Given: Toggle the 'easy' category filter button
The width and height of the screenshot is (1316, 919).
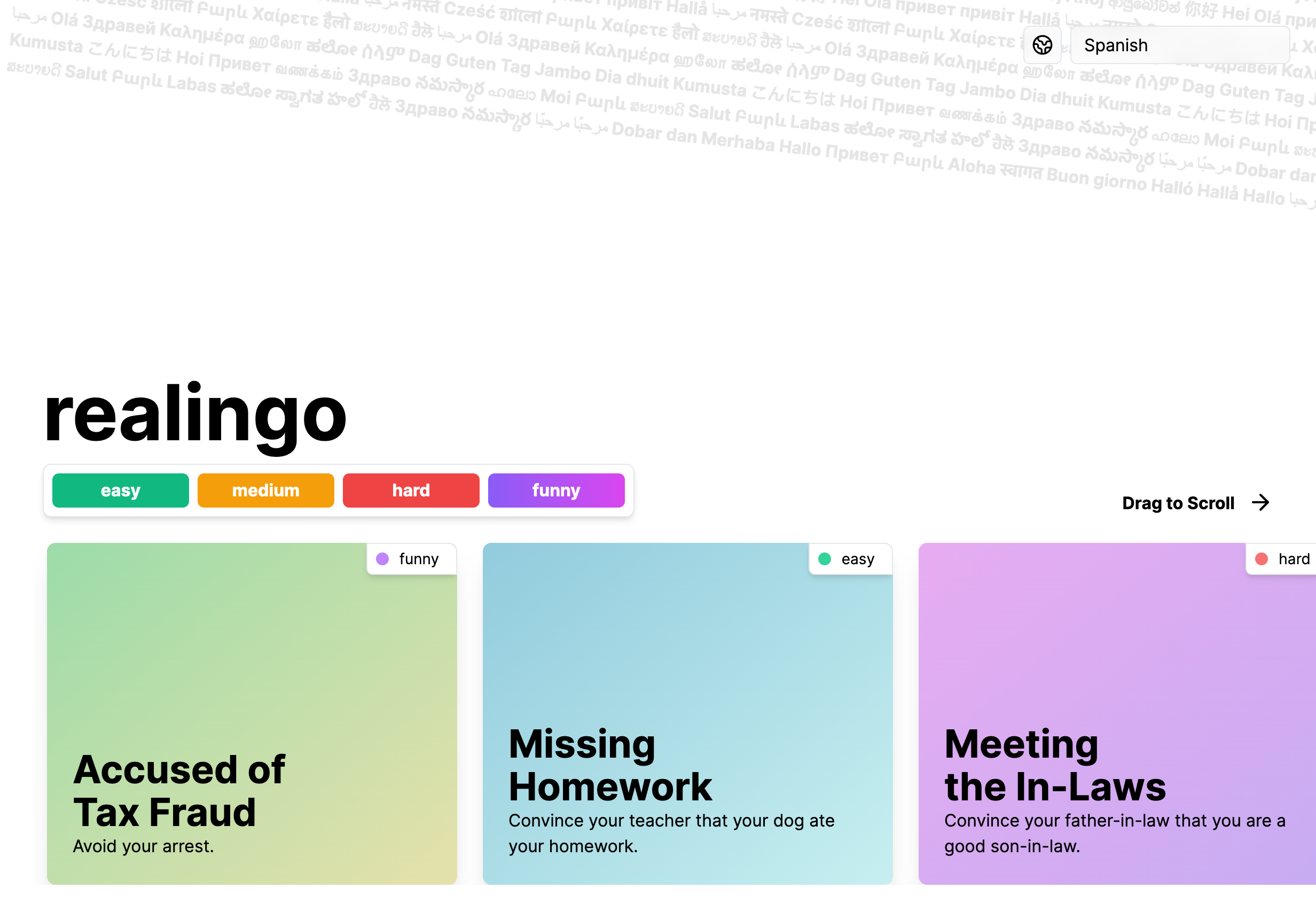Looking at the screenshot, I should 120,490.
